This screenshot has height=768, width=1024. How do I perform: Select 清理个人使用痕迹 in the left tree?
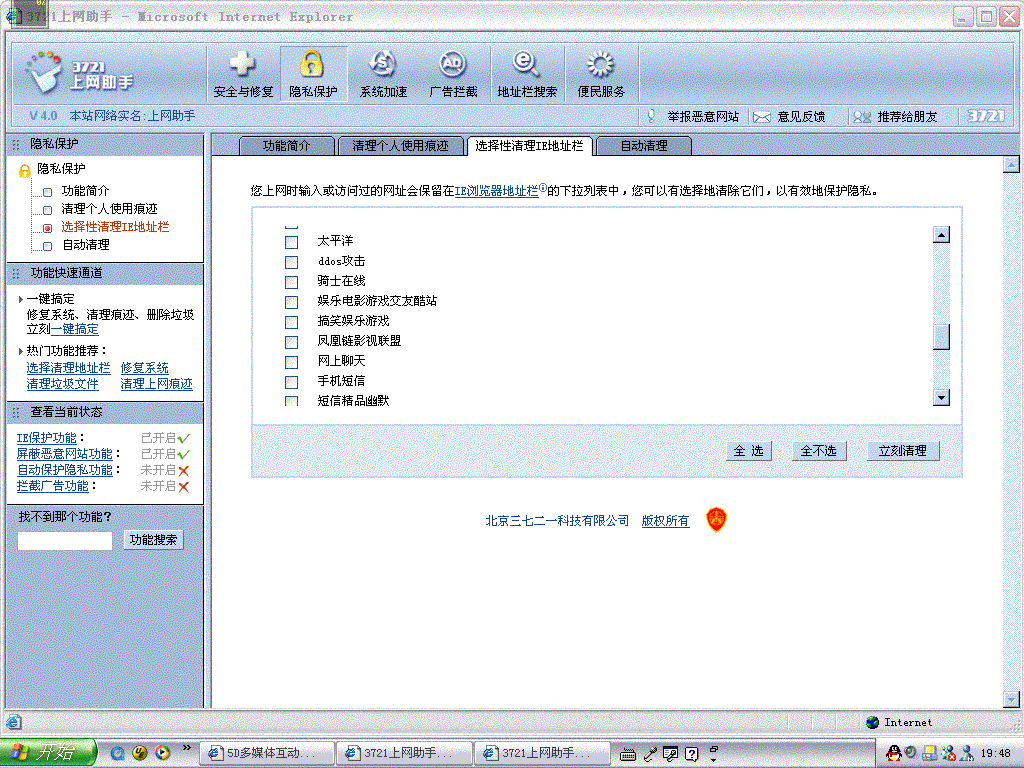[x=110, y=209]
